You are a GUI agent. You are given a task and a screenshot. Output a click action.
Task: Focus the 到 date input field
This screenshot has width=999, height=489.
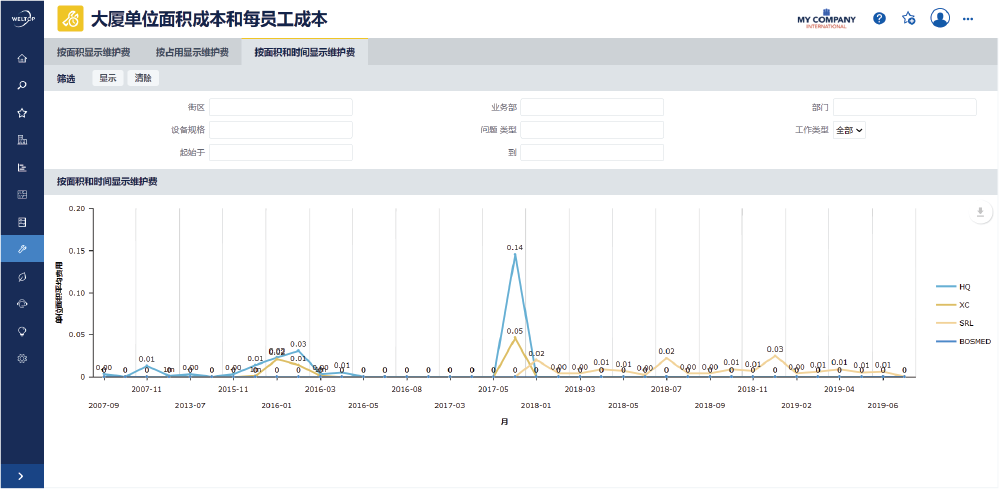pyautogui.click(x=592, y=153)
